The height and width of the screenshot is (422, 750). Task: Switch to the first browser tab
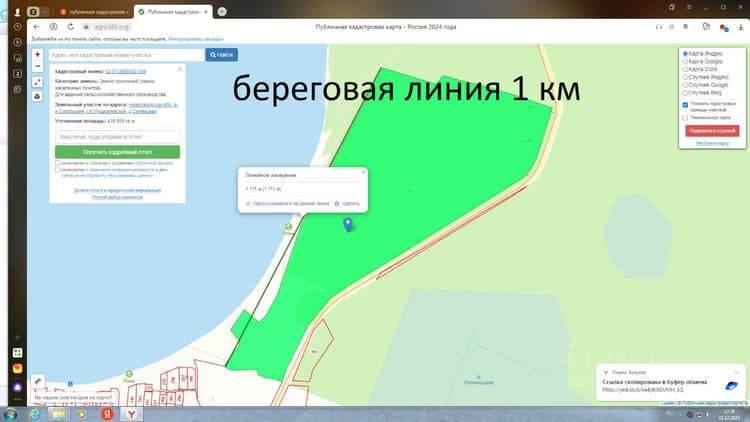pos(94,11)
